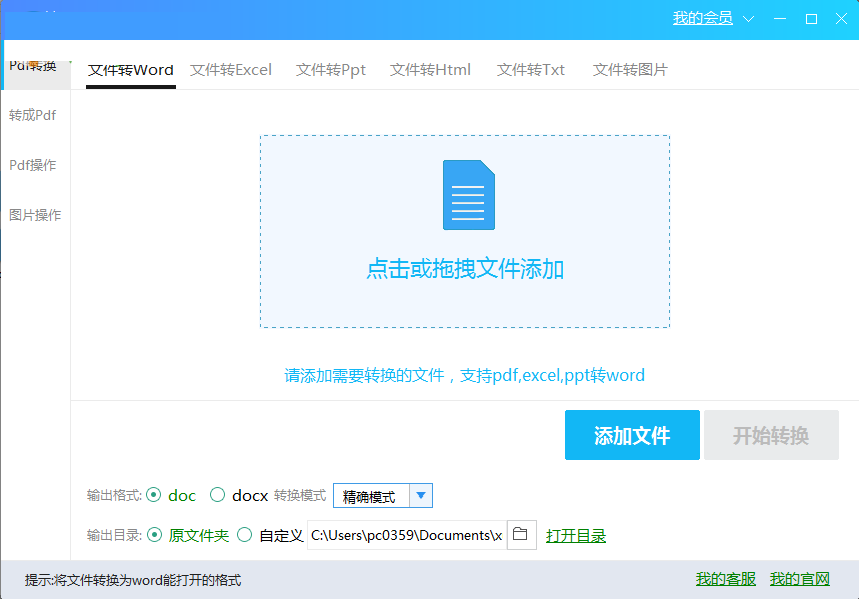The width and height of the screenshot is (859, 599).
Task: Switch to the 文件转图片 tab
Action: [x=629, y=69]
